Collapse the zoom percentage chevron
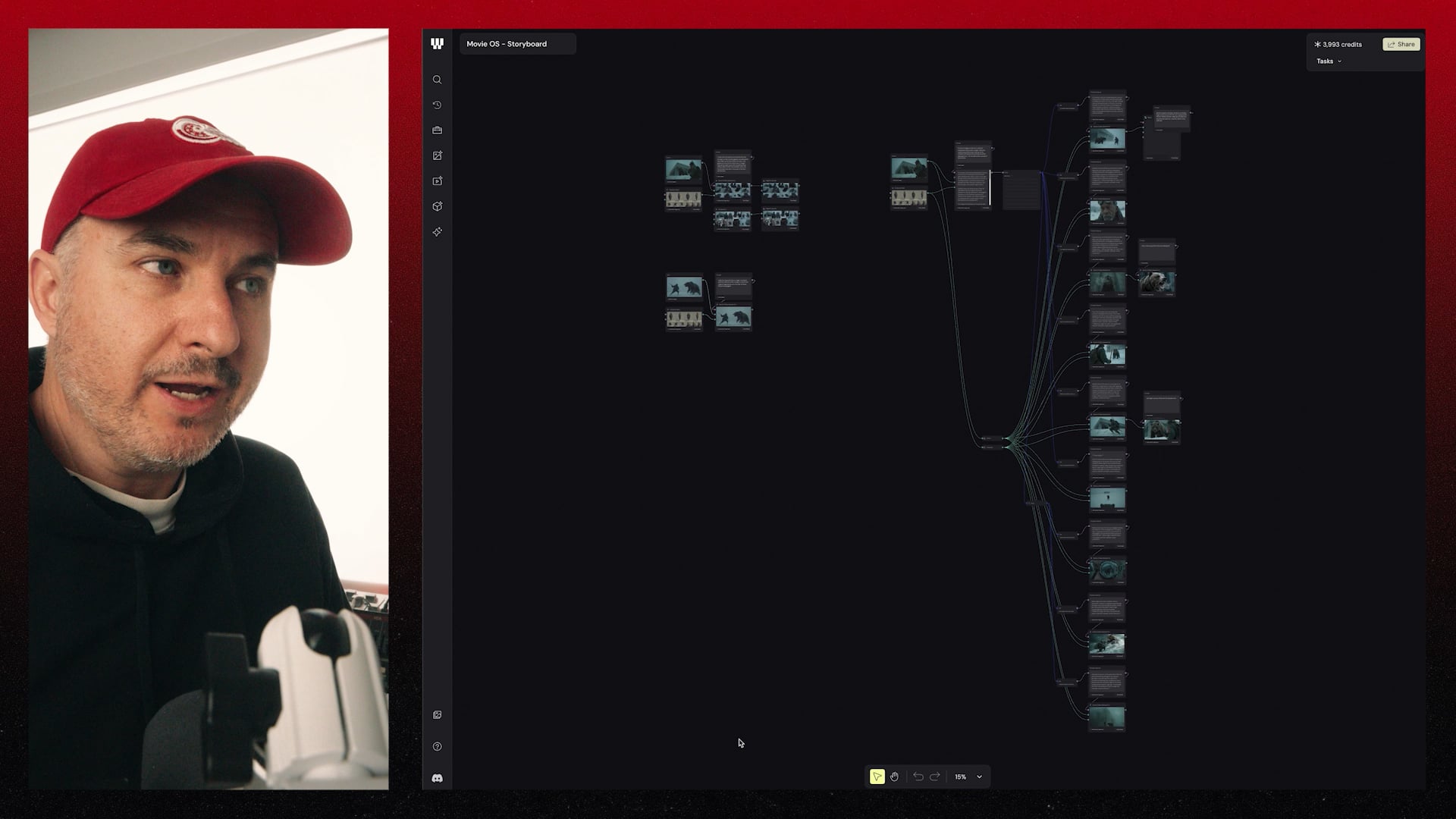This screenshot has height=819, width=1456. click(979, 777)
